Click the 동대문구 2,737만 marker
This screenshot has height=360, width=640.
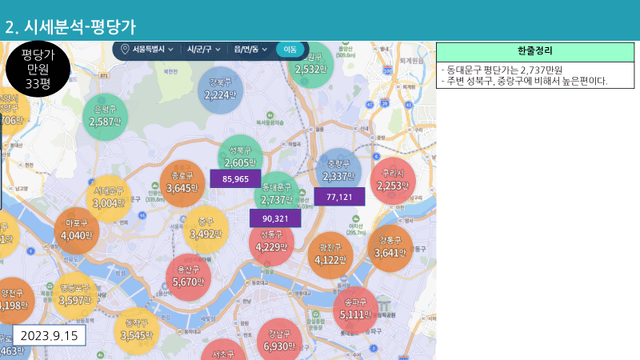coord(277,193)
